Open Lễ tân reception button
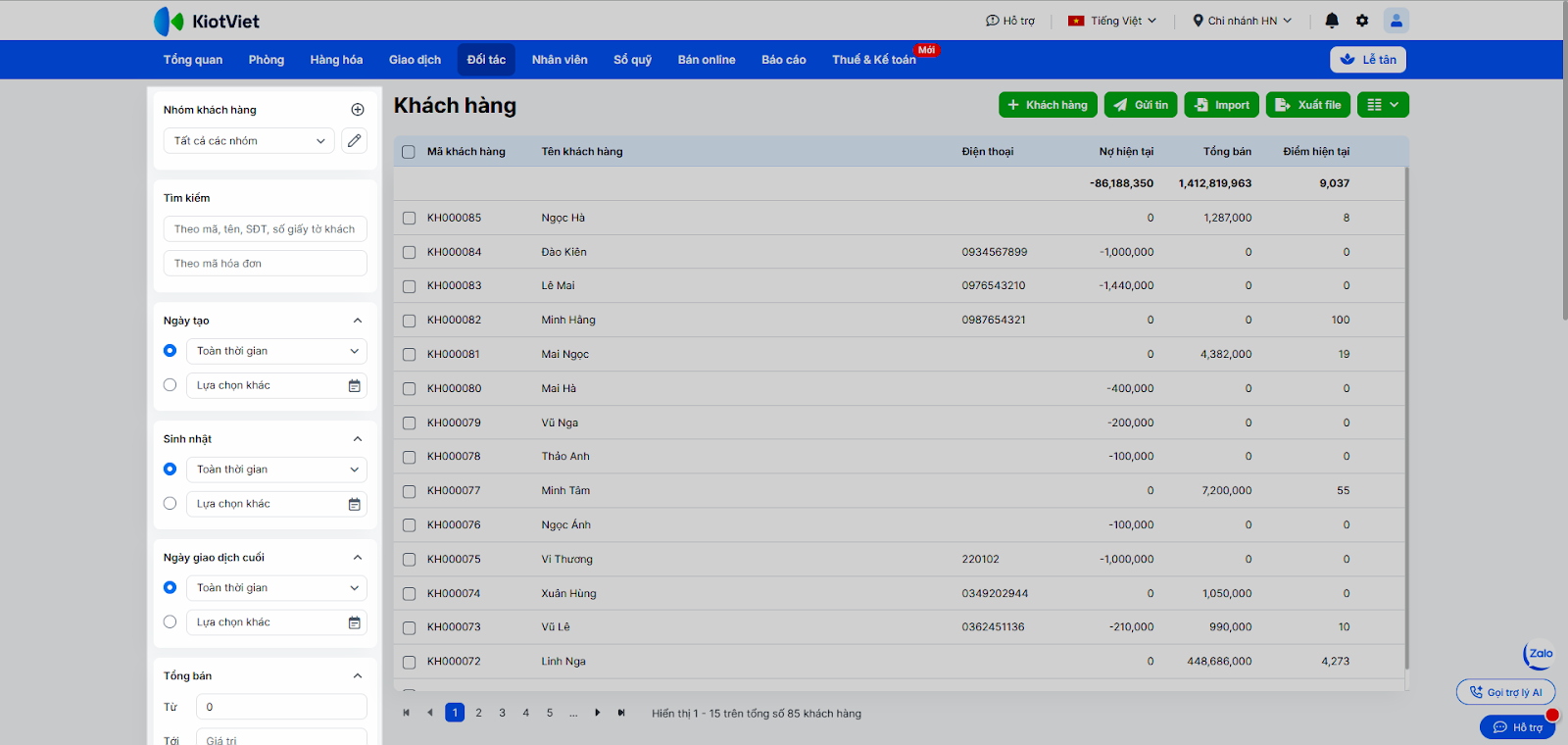The image size is (1568, 745). (1368, 60)
